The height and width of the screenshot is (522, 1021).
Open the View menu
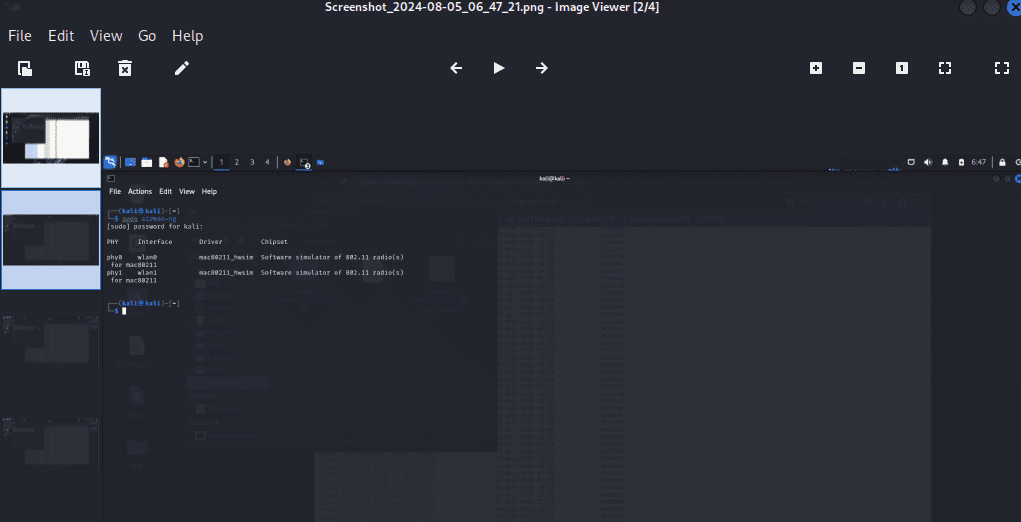pyautogui.click(x=106, y=36)
